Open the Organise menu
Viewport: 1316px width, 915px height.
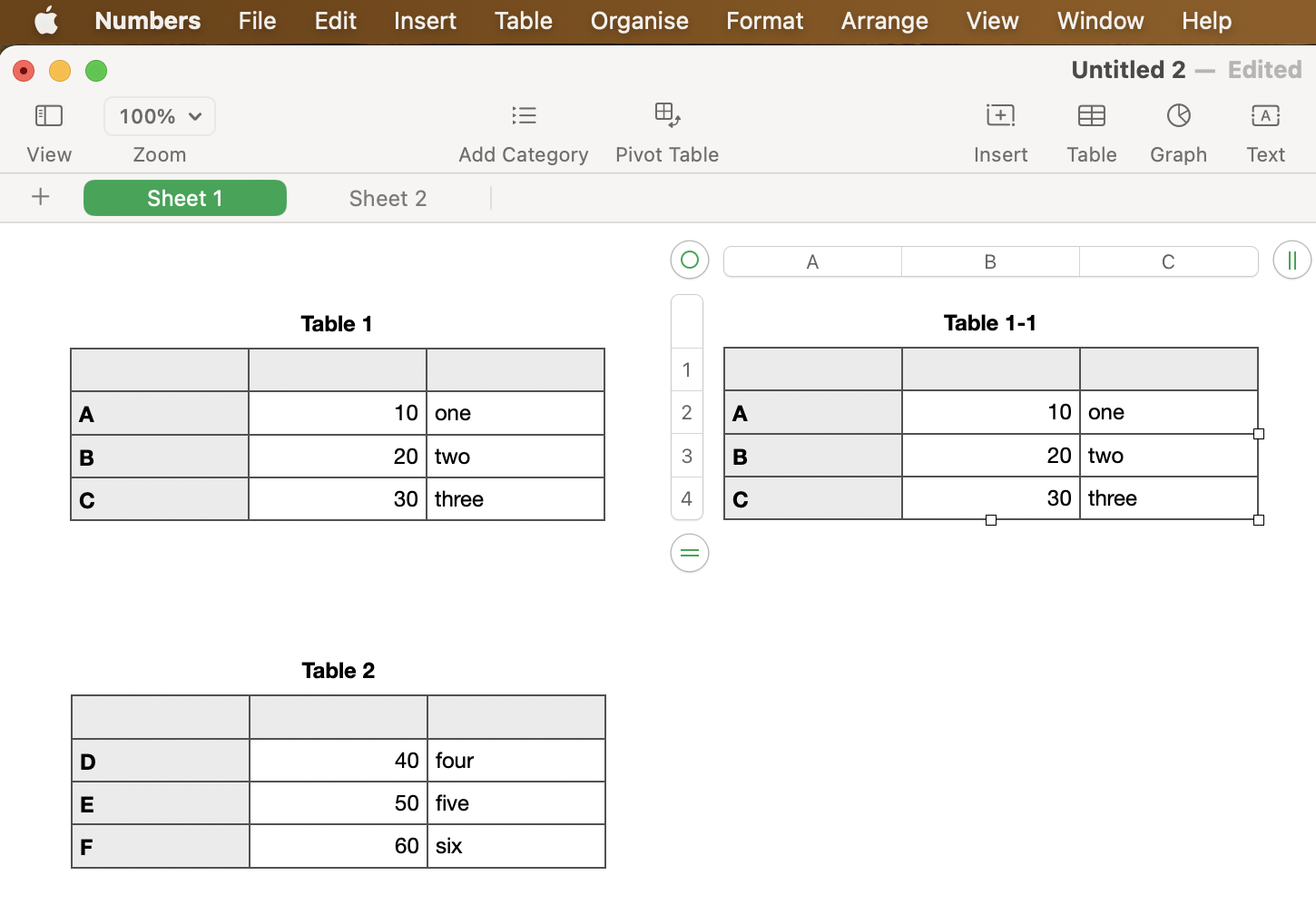(x=639, y=21)
